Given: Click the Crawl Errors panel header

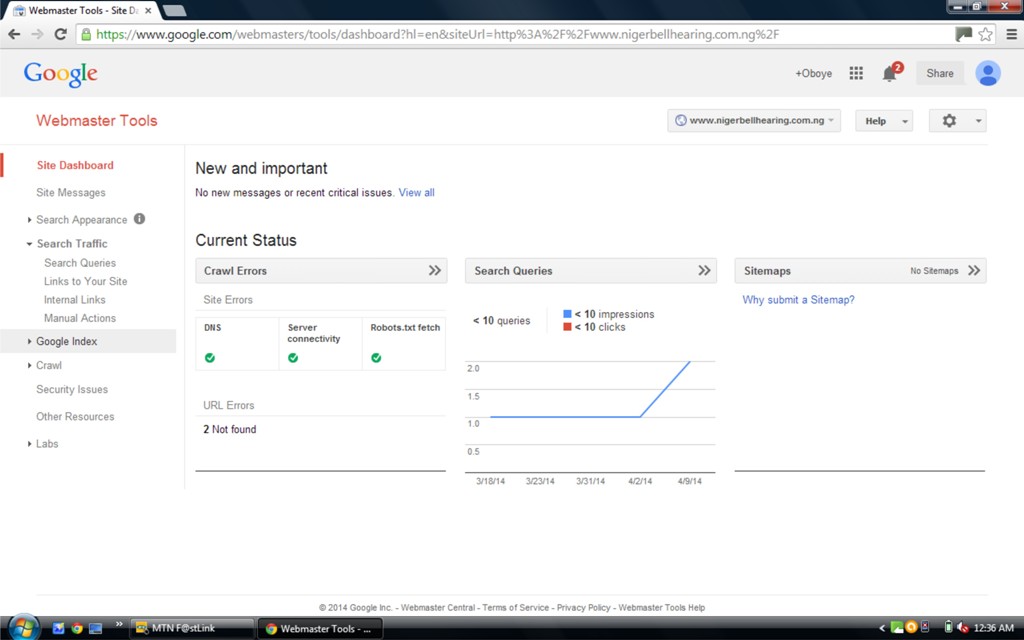Looking at the screenshot, I should [x=321, y=270].
